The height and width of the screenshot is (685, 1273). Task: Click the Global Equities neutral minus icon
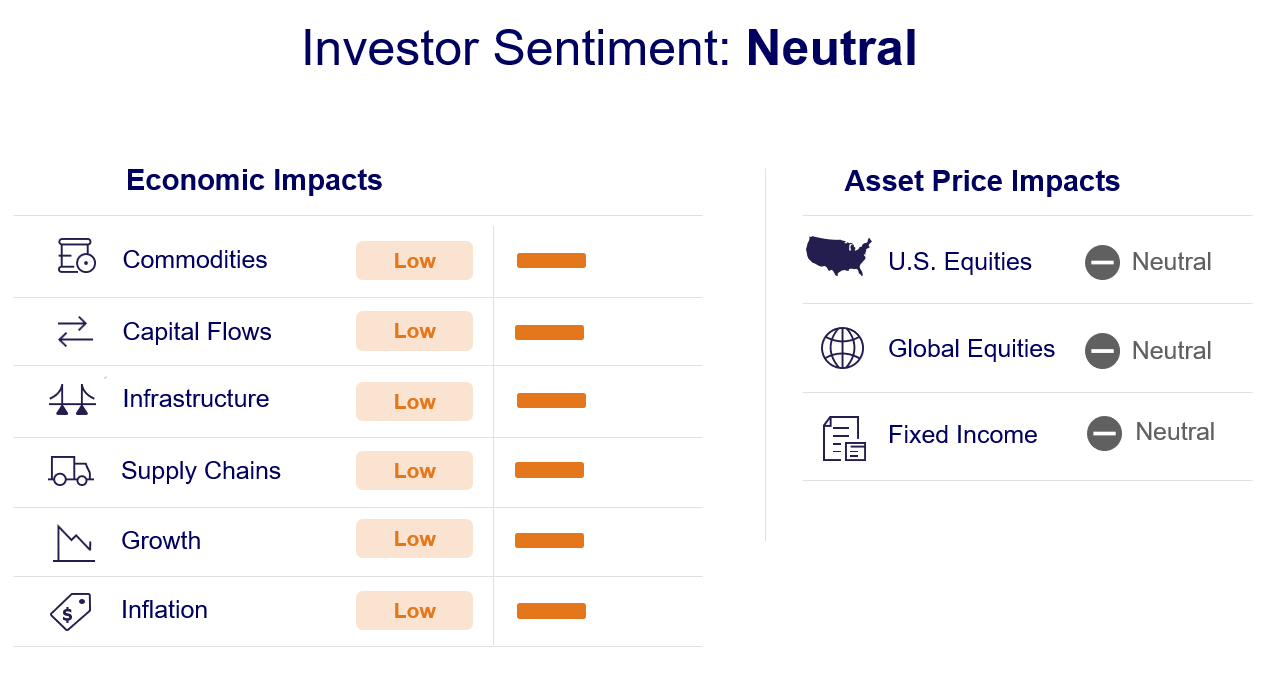pyautogui.click(x=1102, y=351)
